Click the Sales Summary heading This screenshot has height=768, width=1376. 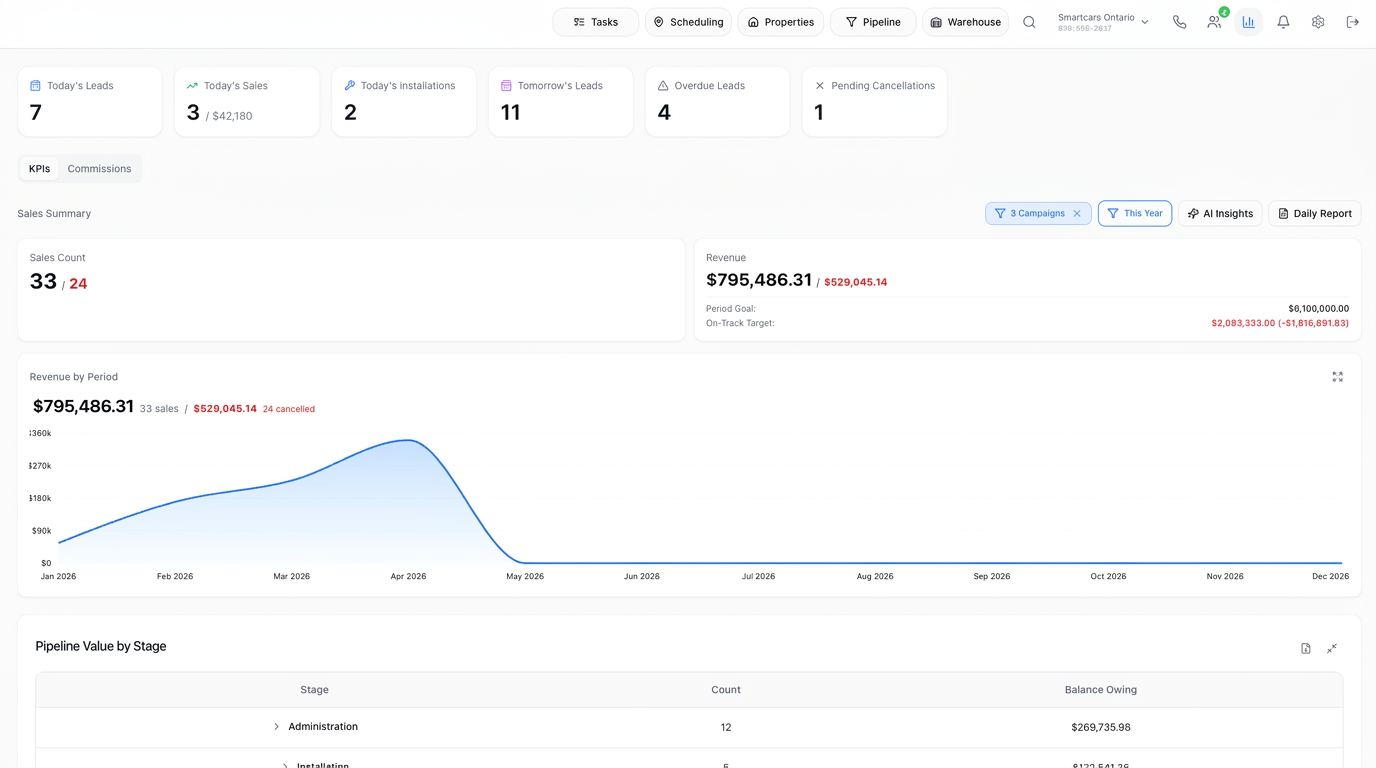coord(54,214)
